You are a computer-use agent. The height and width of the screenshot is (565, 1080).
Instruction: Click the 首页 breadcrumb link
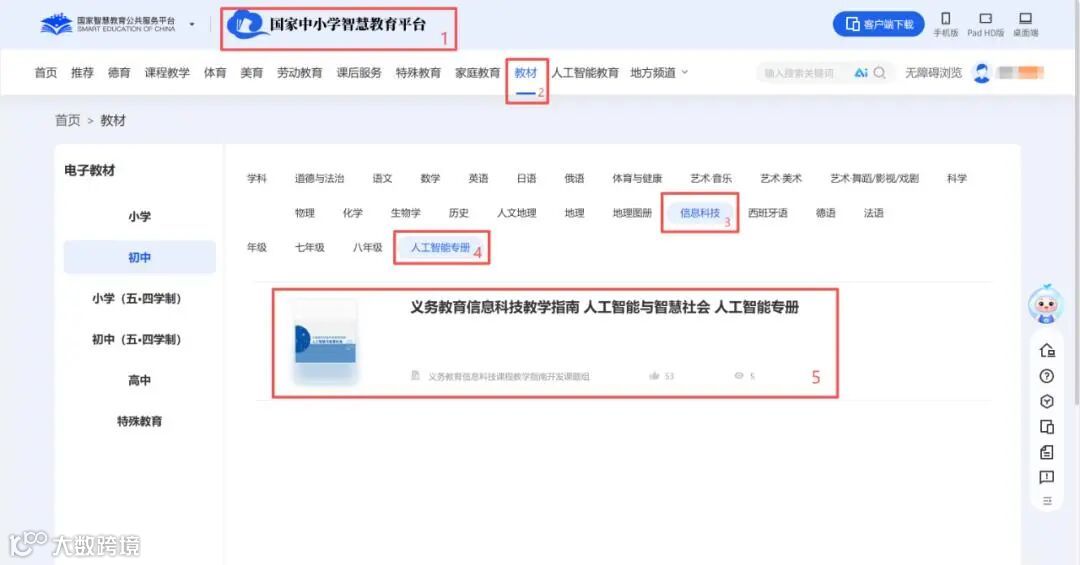point(68,121)
